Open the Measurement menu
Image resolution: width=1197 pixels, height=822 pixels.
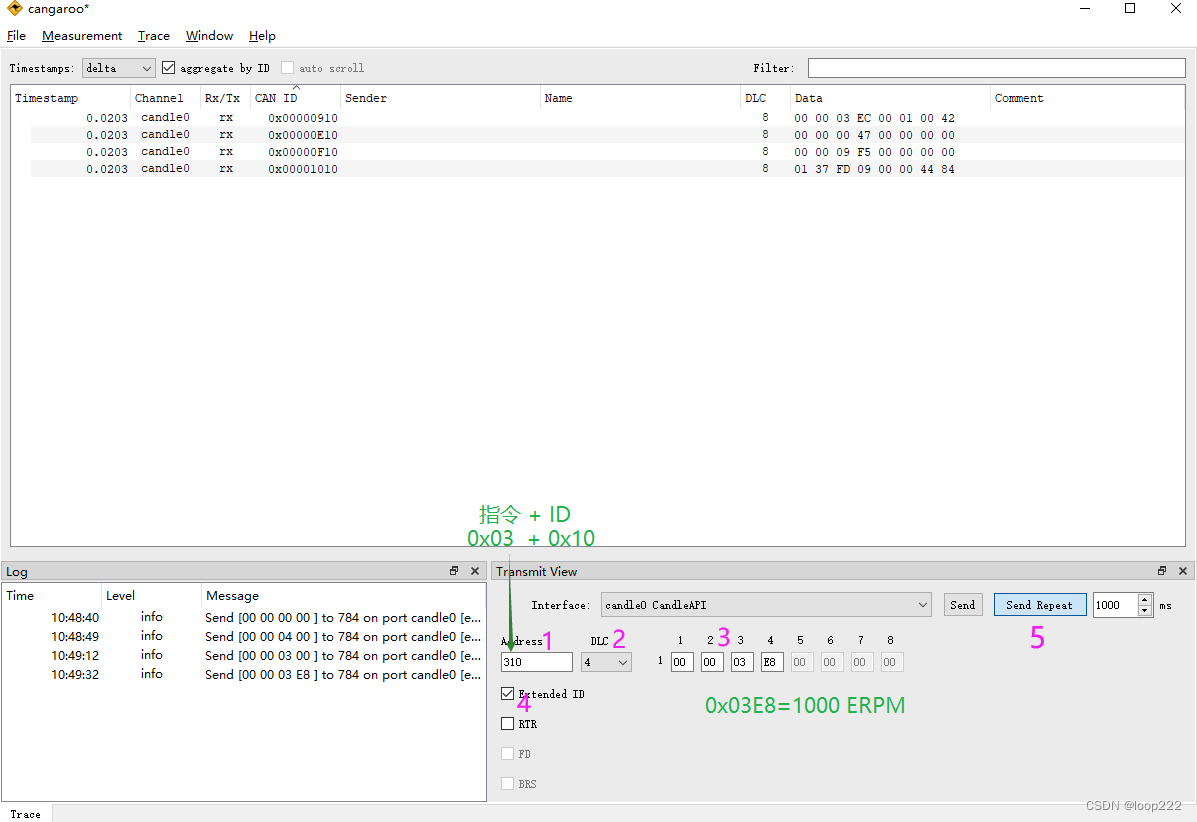(x=82, y=36)
